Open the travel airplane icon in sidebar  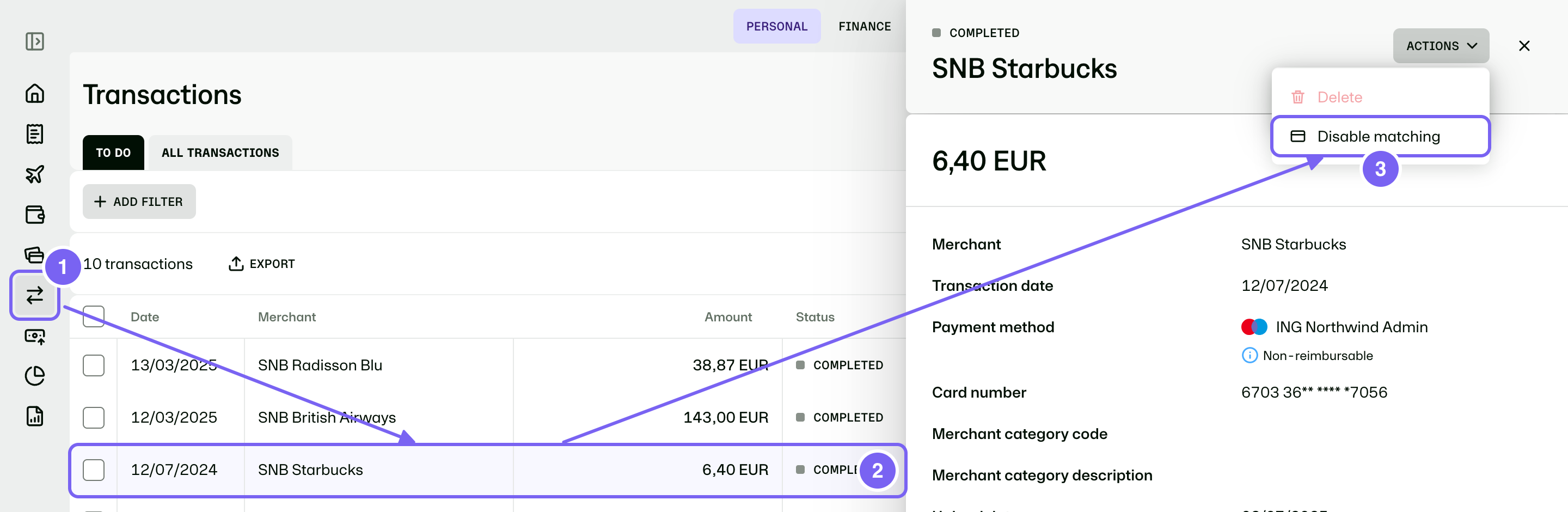click(35, 174)
